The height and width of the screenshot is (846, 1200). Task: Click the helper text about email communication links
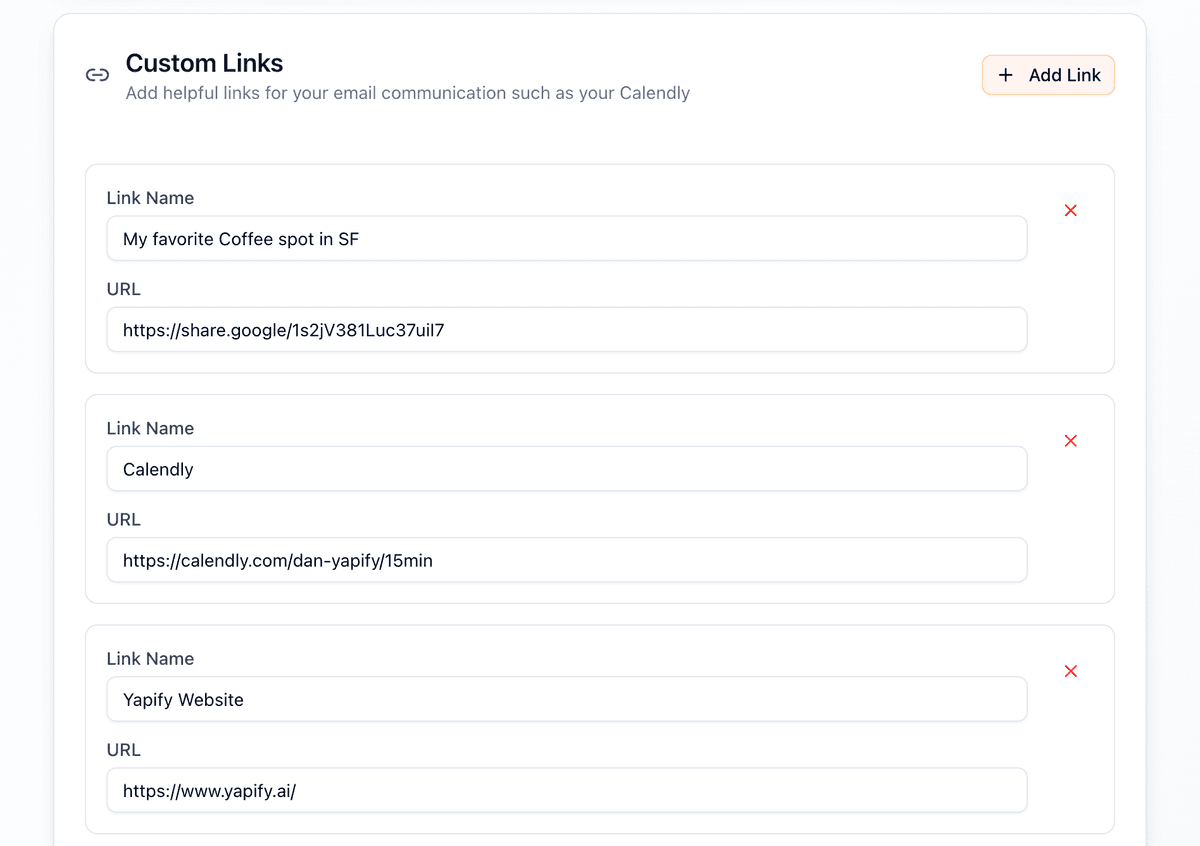407,92
